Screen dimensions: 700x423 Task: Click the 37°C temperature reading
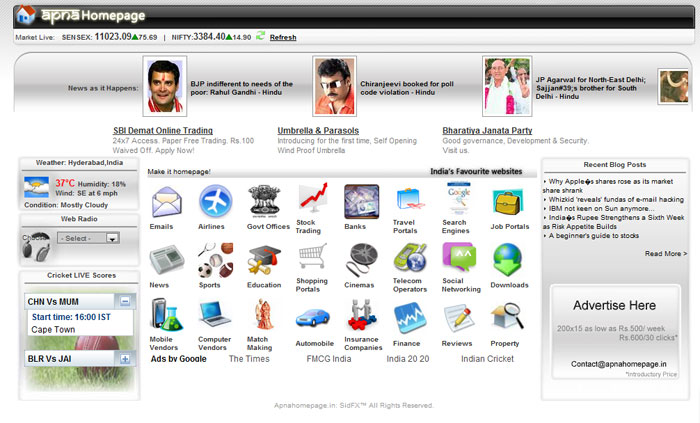65,183
